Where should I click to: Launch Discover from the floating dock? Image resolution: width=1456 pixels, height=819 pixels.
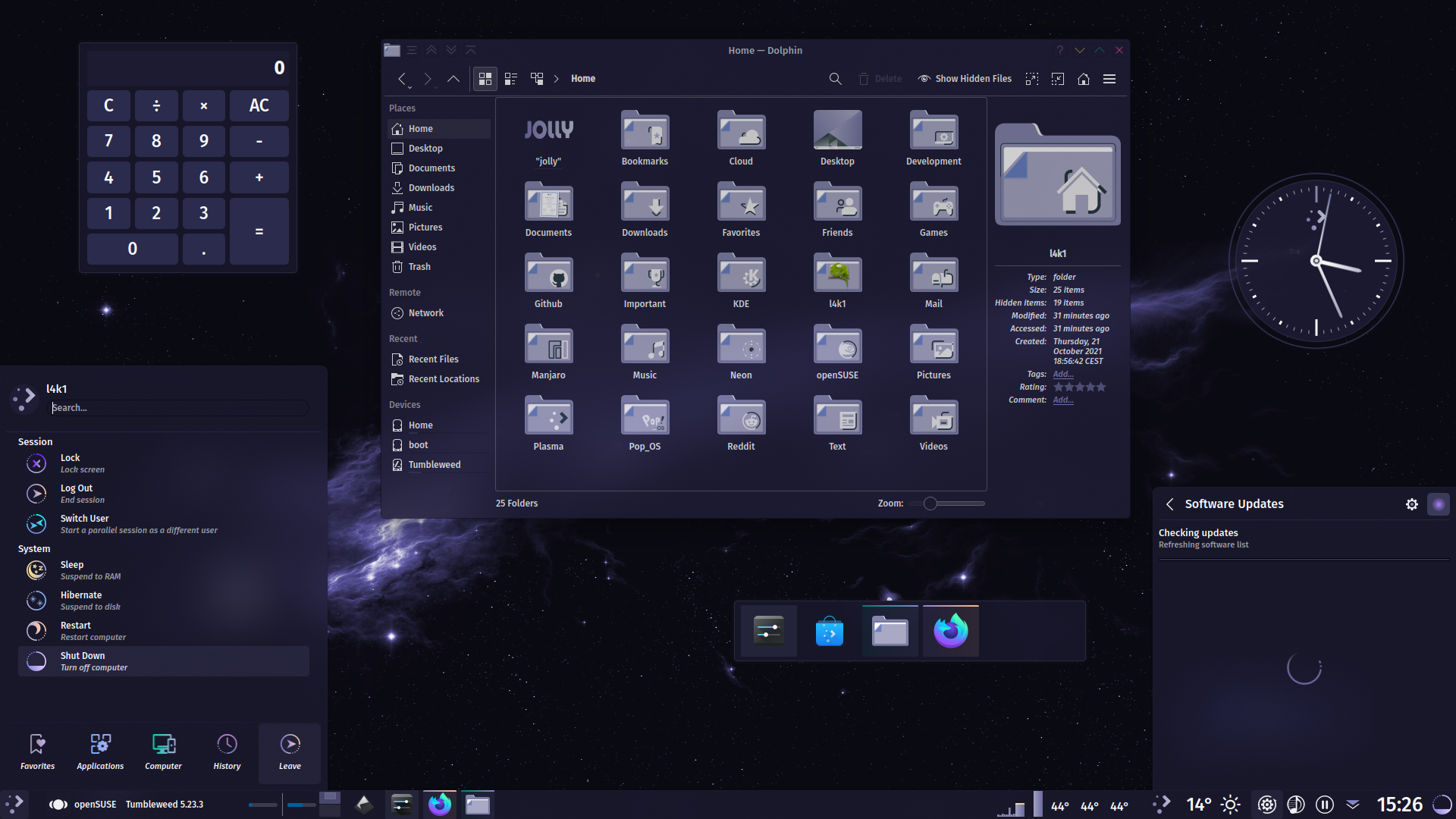tap(830, 631)
